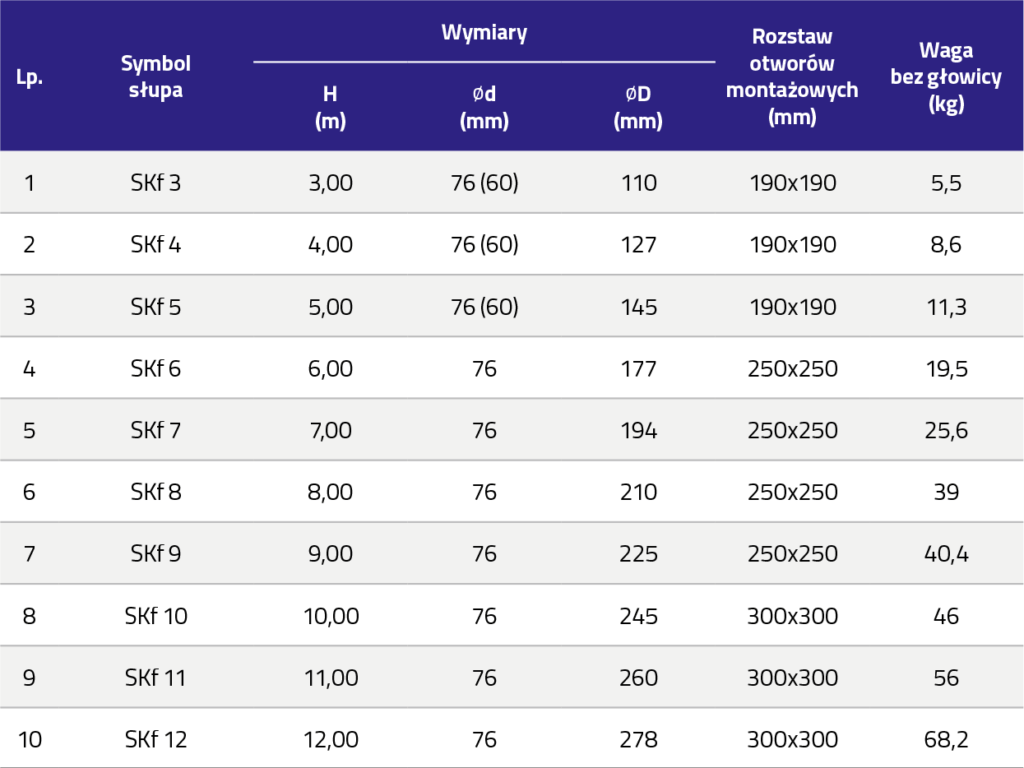
Task: Select the SKf 9 symbol cell
Action: click(155, 555)
